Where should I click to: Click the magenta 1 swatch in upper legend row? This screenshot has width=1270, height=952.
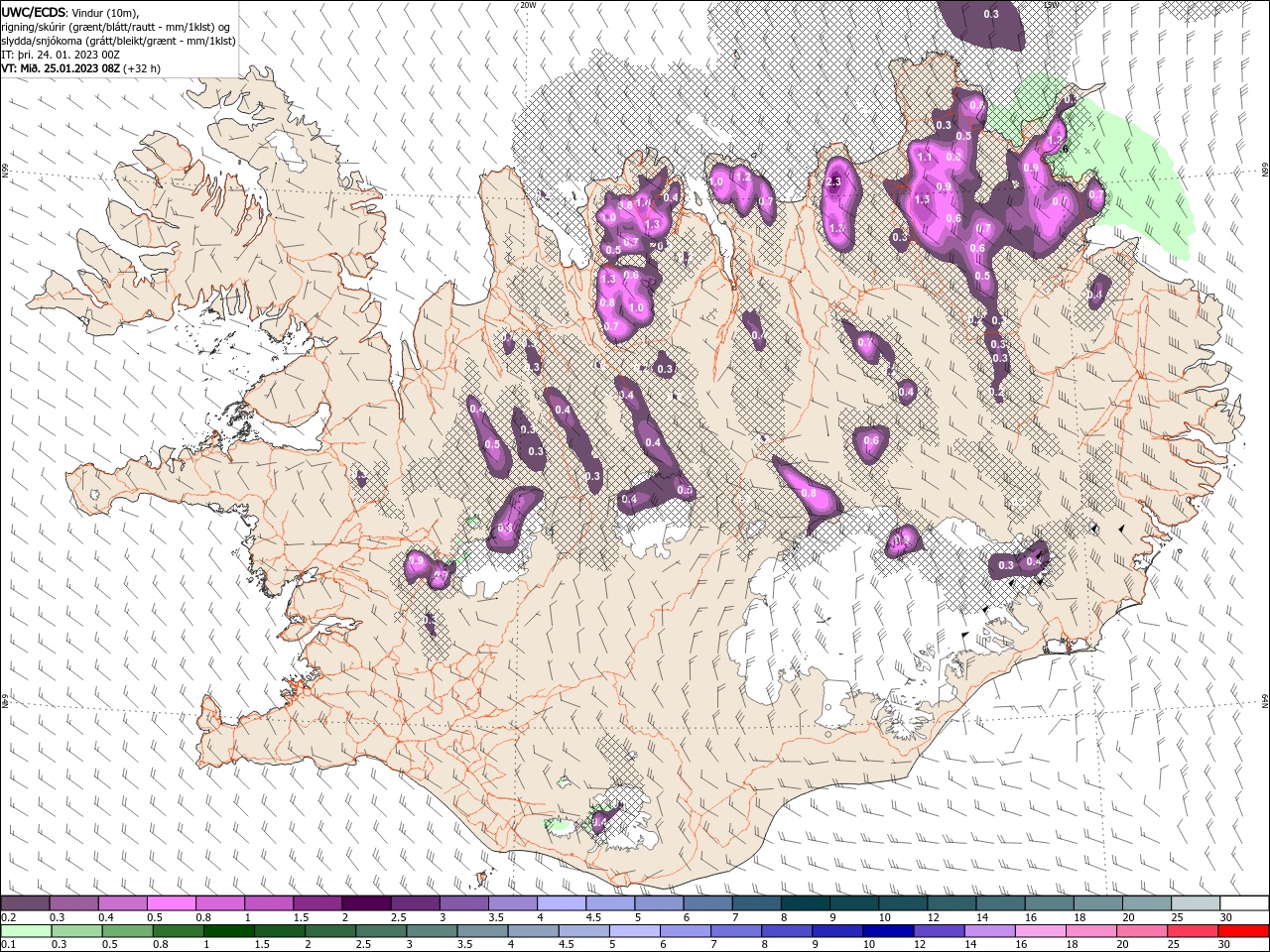click(268, 903)
